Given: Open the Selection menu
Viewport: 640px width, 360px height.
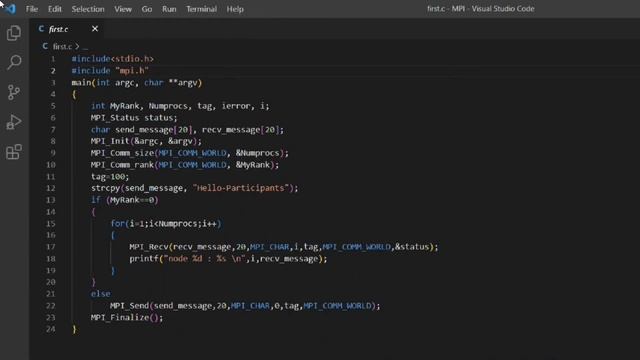Looking at the screenshot, I should (x=88, y=9).
